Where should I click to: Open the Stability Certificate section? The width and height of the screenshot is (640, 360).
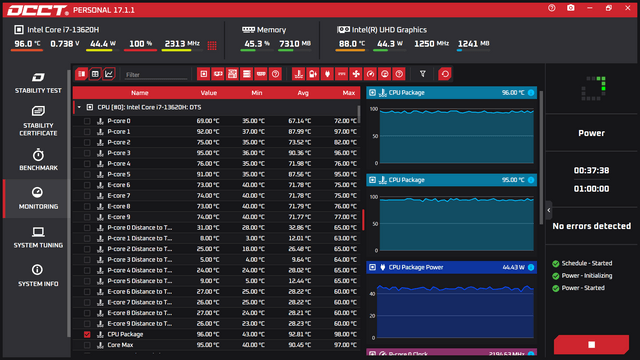[38, 121]
